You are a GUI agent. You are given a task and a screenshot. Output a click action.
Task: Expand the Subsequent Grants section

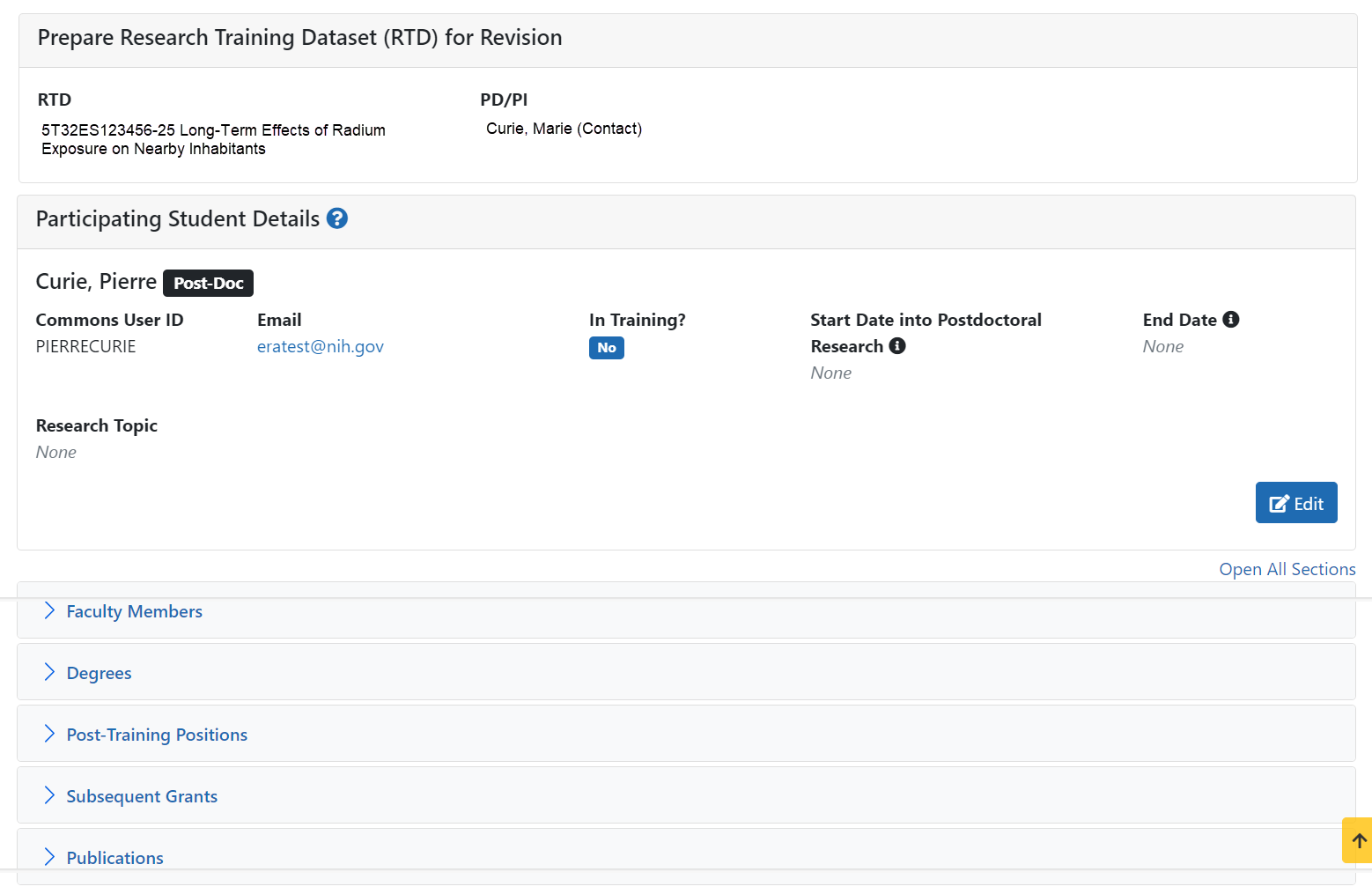[686, 795]
